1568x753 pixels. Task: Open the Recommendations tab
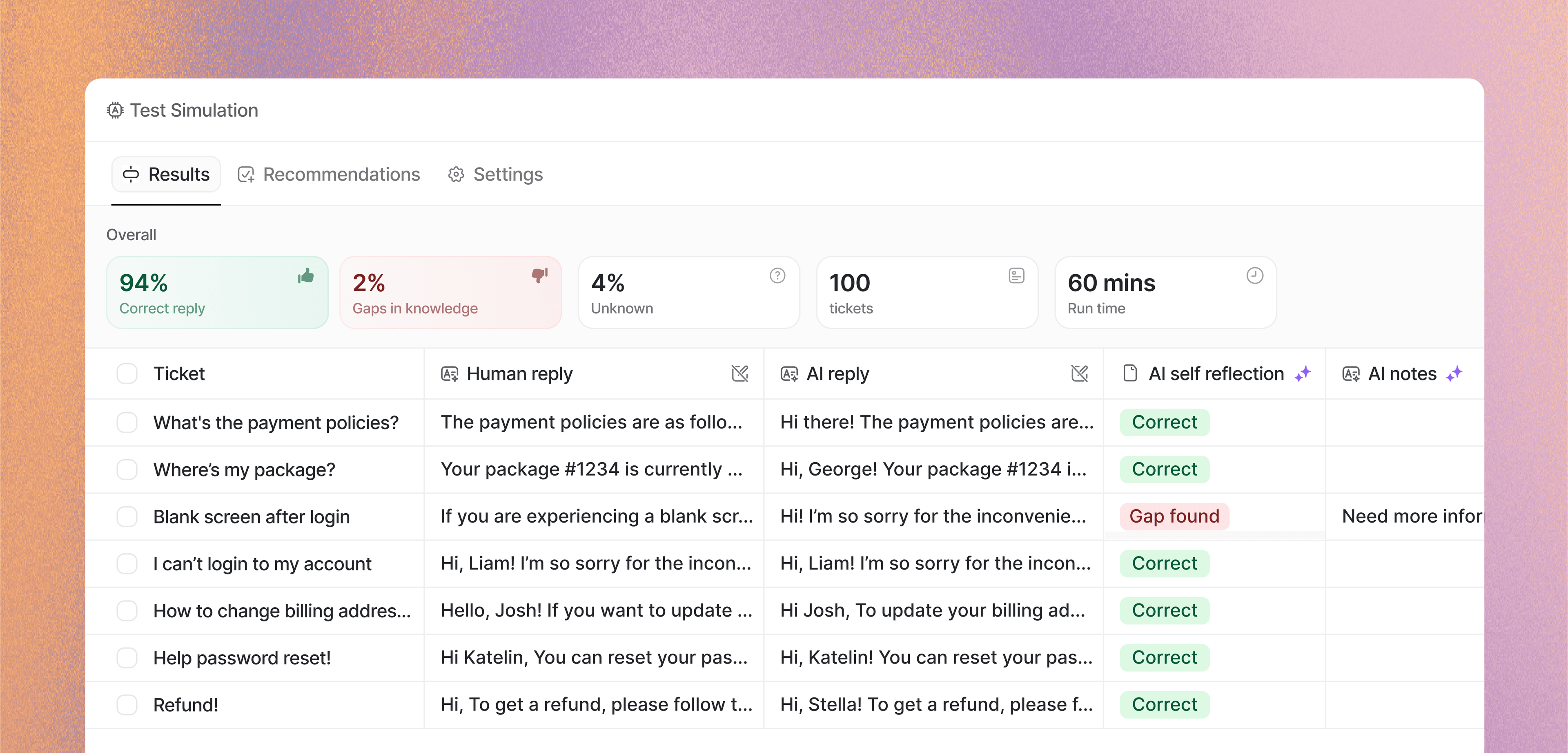click(x=329, y=175)
